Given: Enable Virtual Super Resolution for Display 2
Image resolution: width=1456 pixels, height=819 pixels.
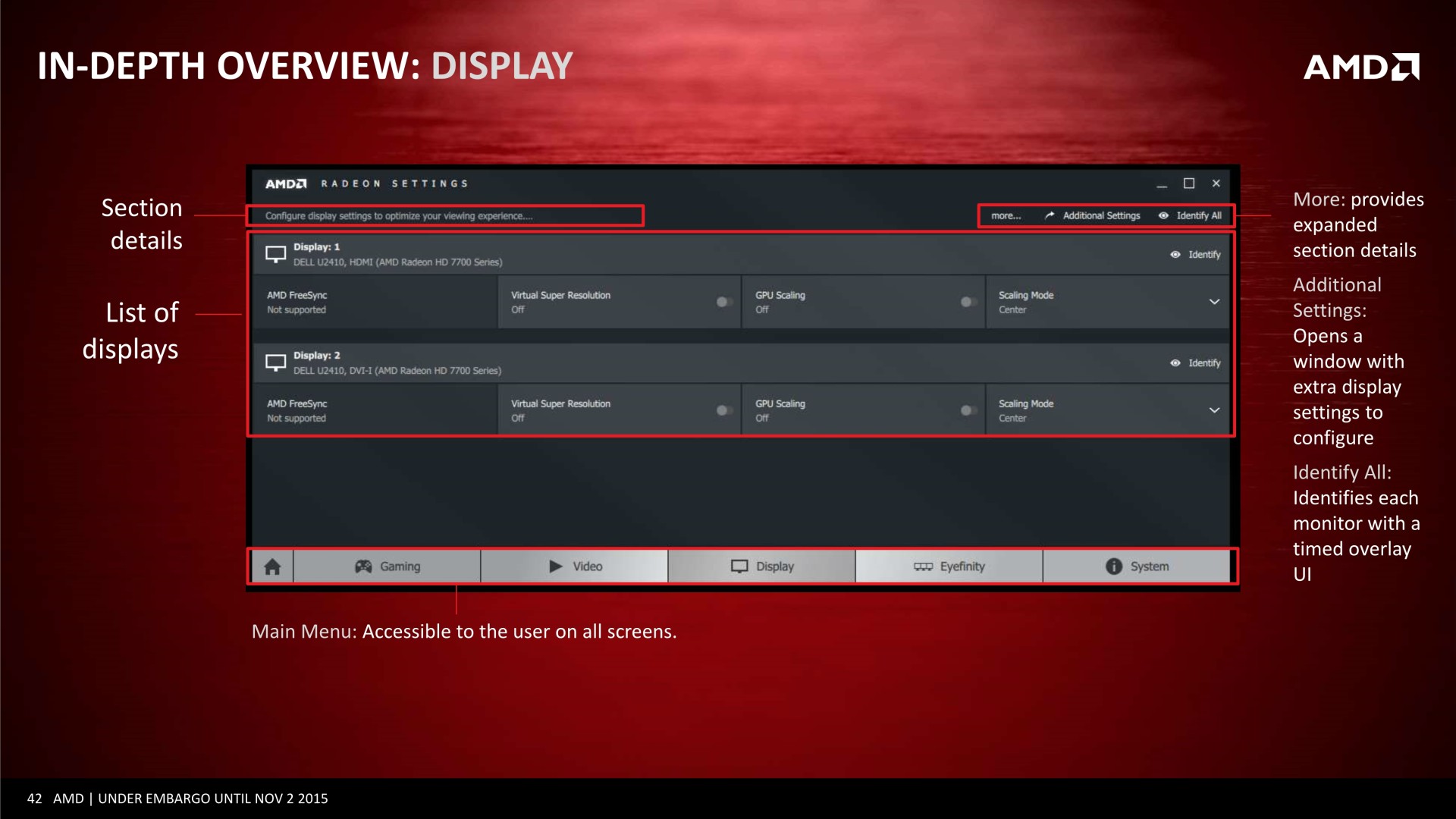Looking at the screenshot, I should 723,410.
